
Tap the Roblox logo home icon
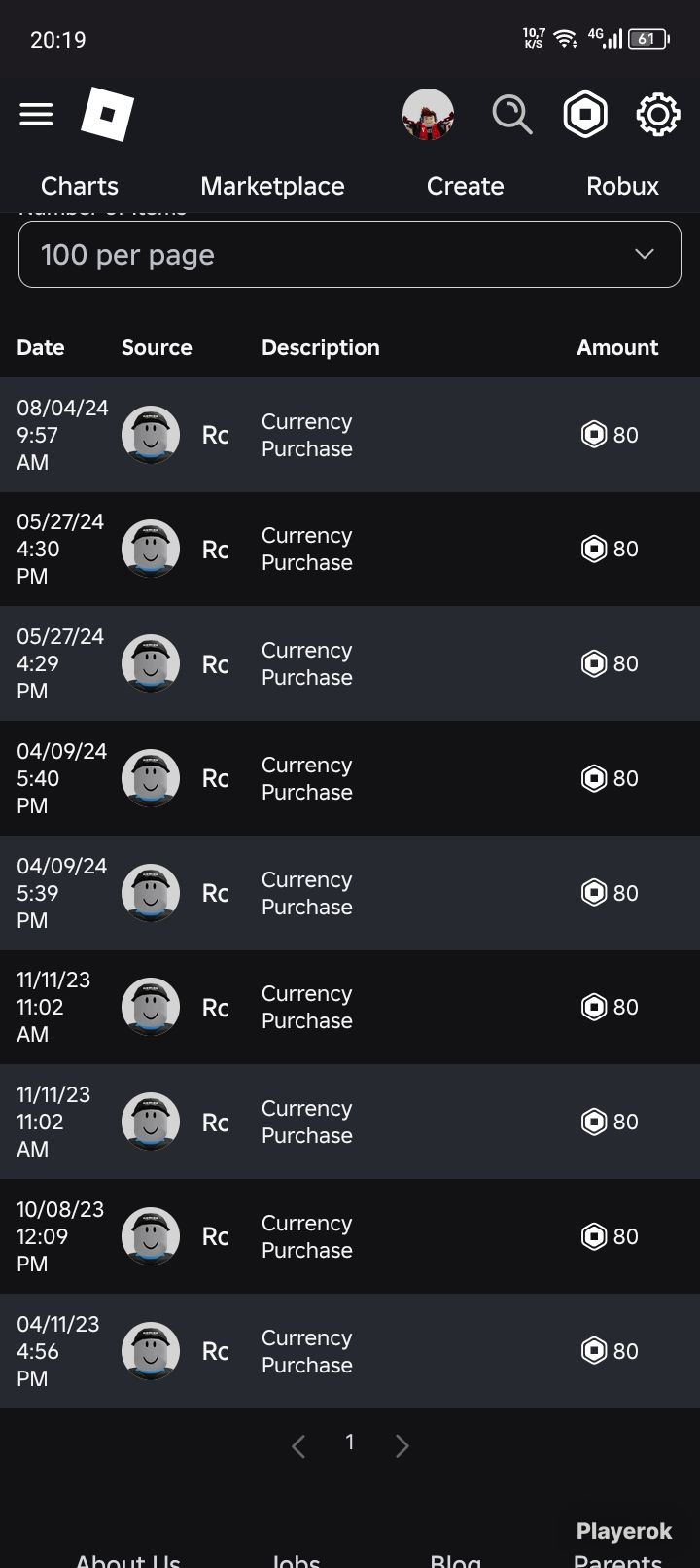[x=107, y=114]
